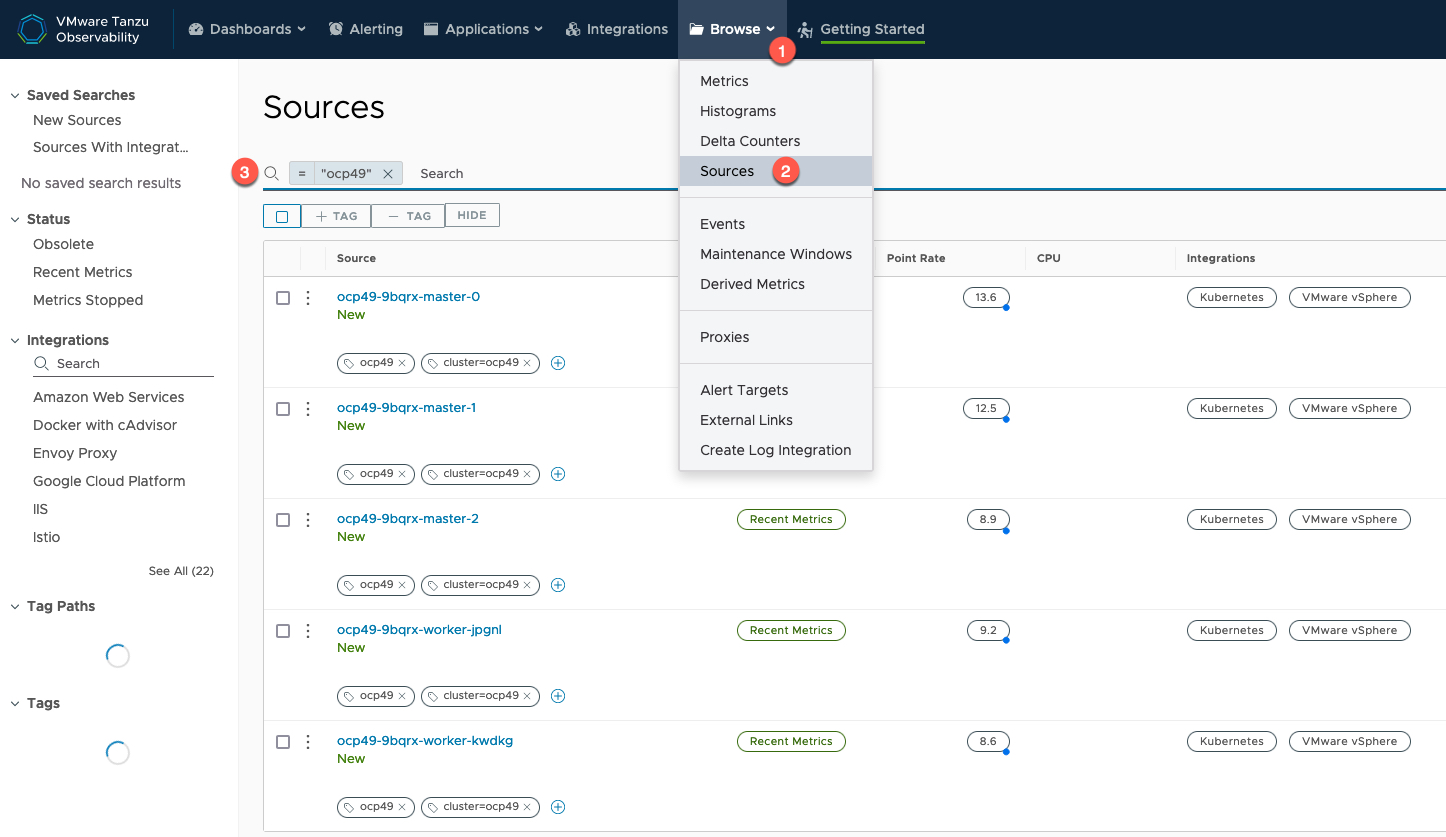Remove the "ocp49" search filter chip
Viewport: 1446px width, 837px height.
[388, 173]
